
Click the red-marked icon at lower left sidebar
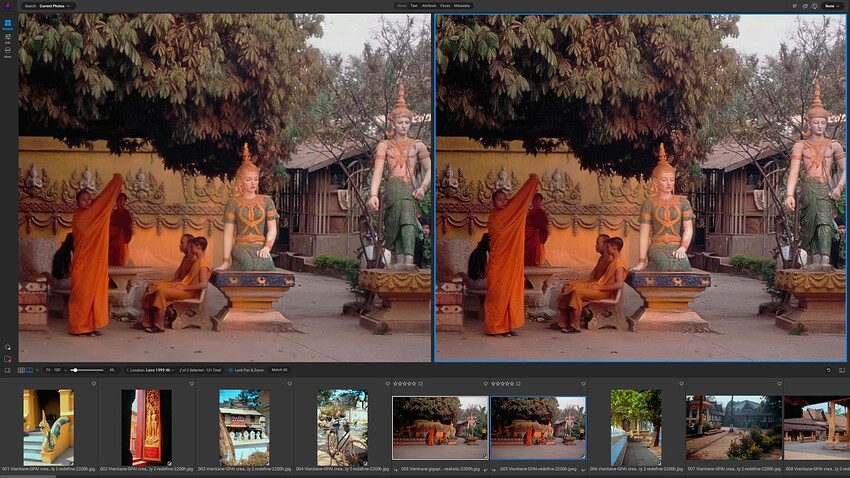tap(7, 359)
